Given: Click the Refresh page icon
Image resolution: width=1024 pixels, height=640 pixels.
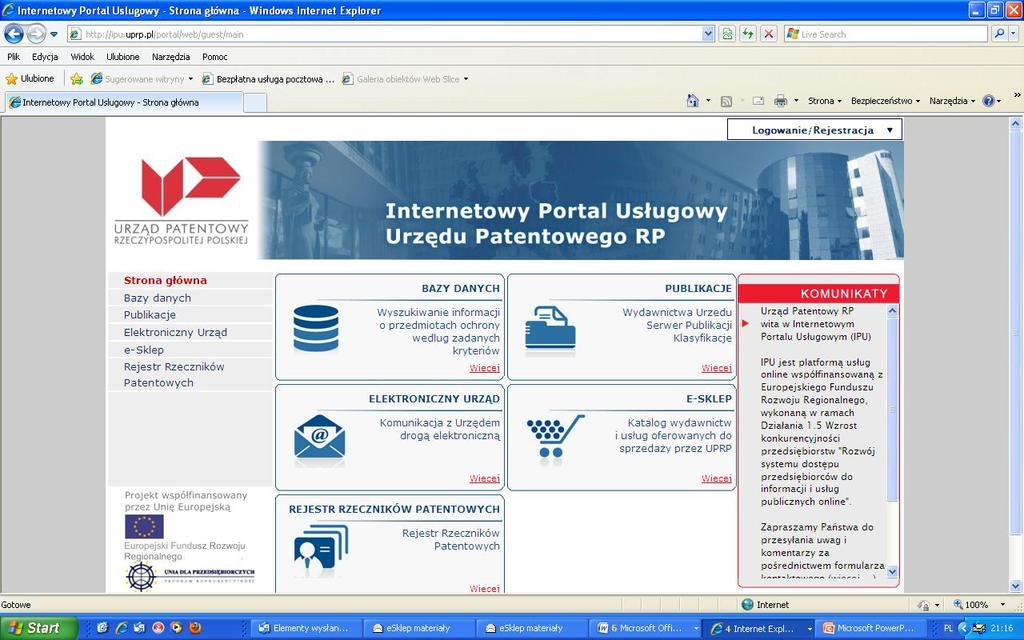Looking at the screenshot, I should pos(748,34).
